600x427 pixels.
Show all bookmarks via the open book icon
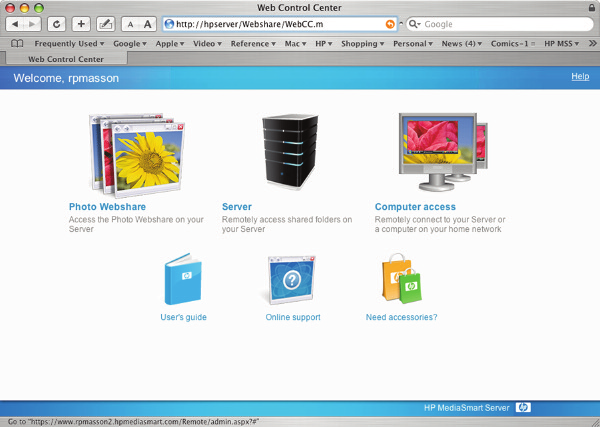click(x=17, y=44)
